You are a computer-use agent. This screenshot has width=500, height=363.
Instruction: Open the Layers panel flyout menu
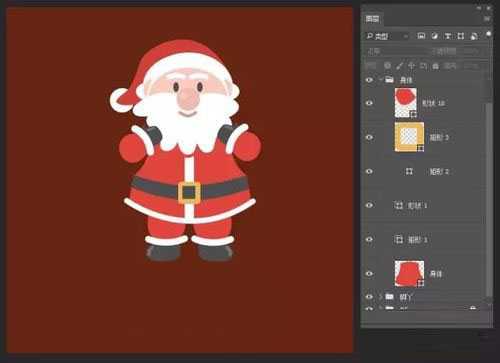pos(487,19)
